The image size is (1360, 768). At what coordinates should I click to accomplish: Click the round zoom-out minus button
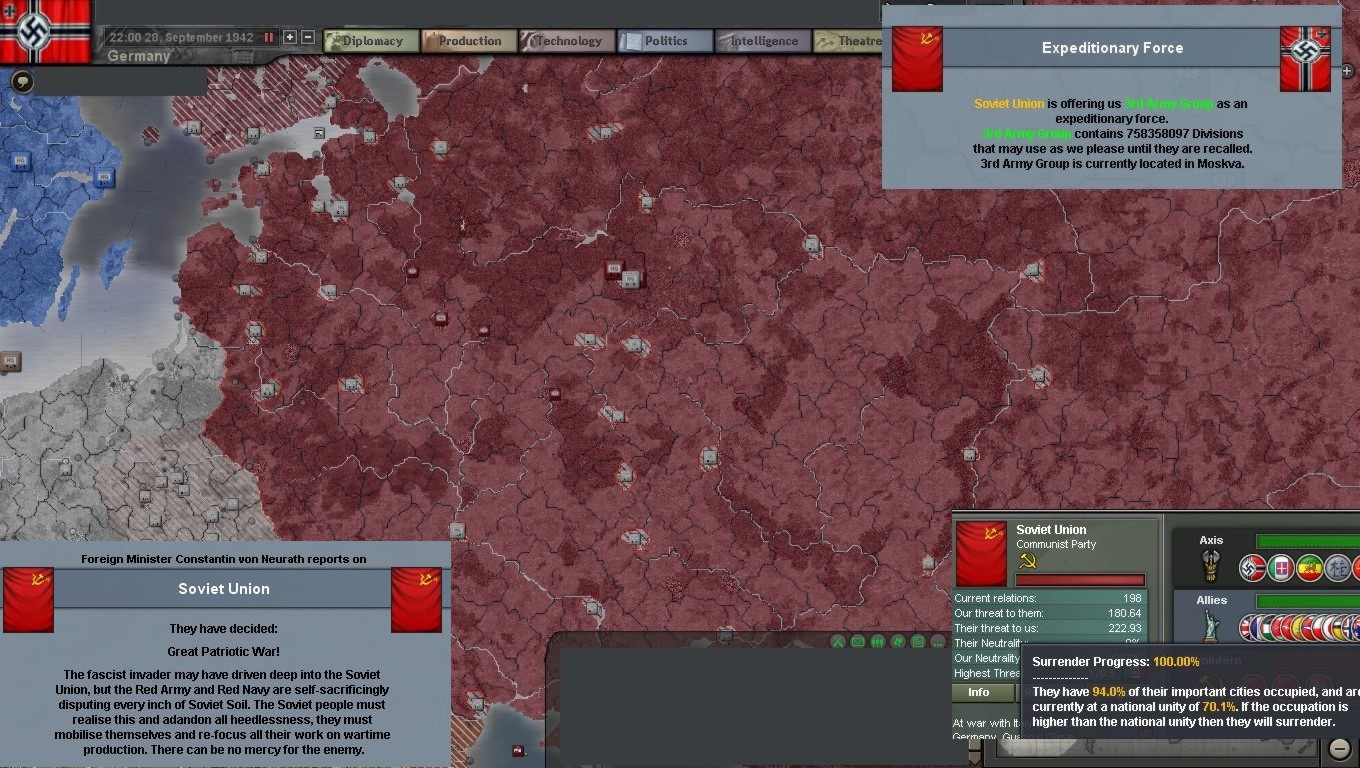[x=1340, y=747]
